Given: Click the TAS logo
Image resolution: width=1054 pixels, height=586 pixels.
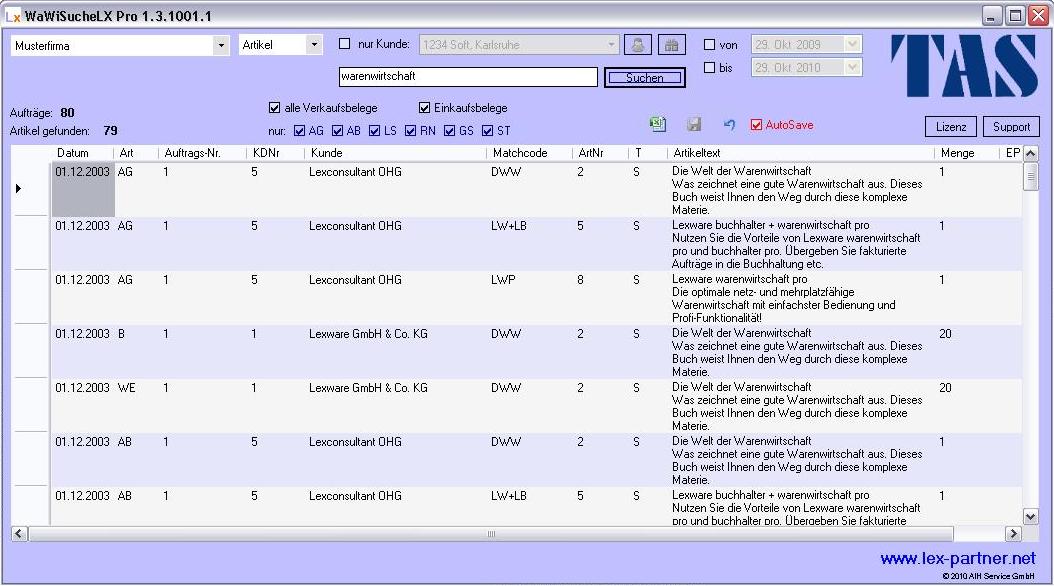Looking at the screenshot, I should pos(964,65).
